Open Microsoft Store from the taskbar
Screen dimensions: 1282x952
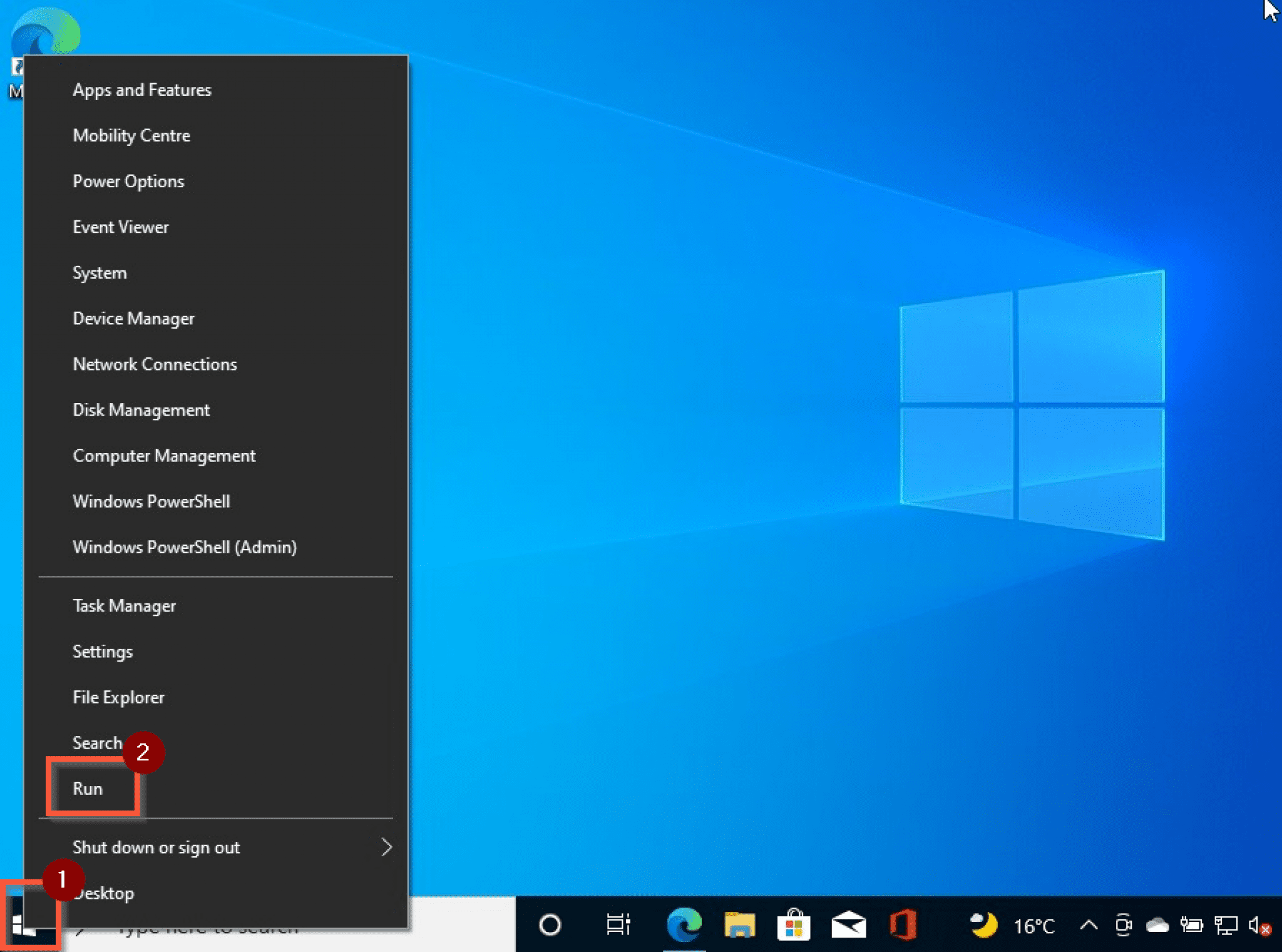(x=794, y=924)
